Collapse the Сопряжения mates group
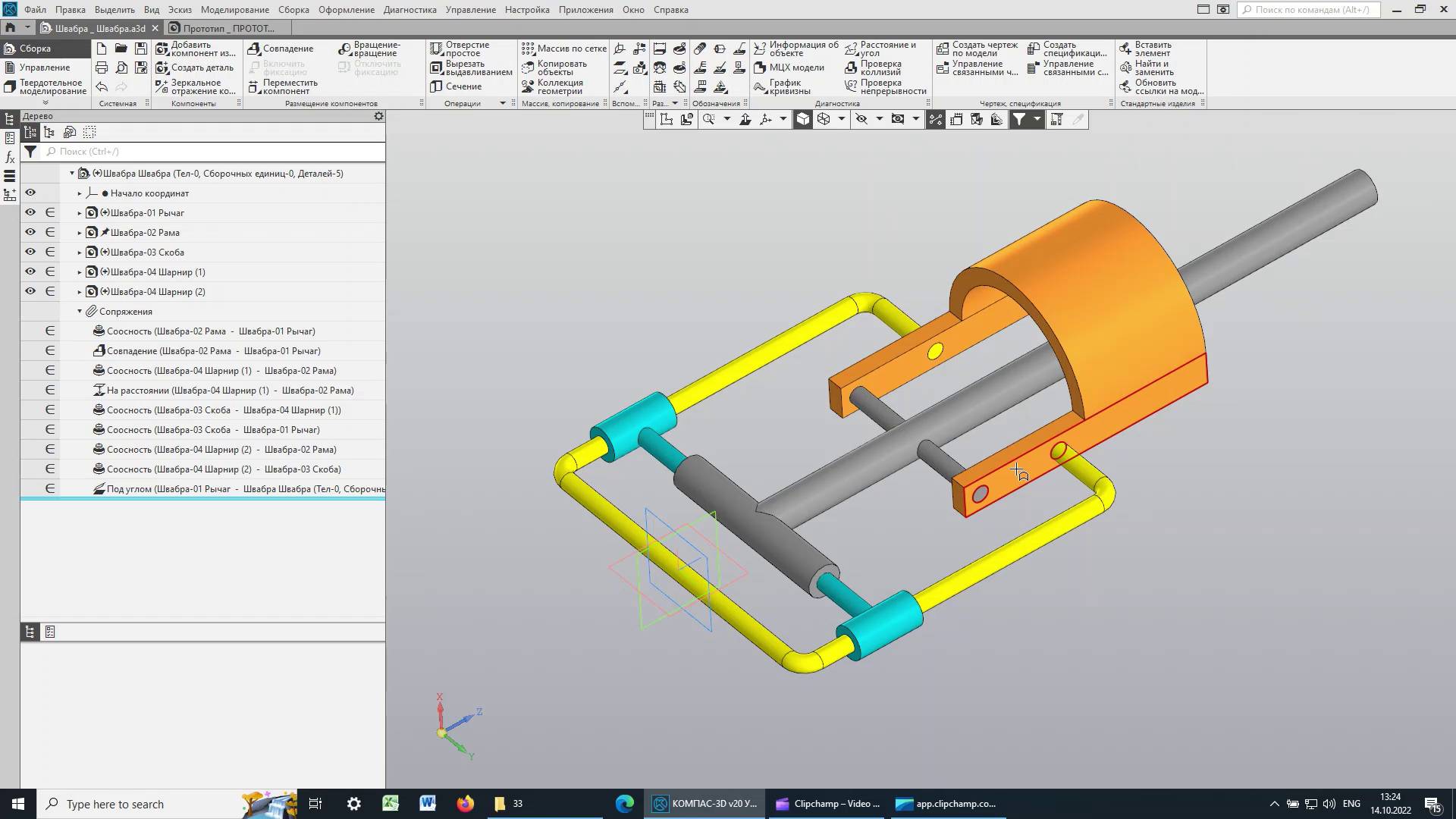This screenshot has height=819, width=1456. tap(80, 311)
